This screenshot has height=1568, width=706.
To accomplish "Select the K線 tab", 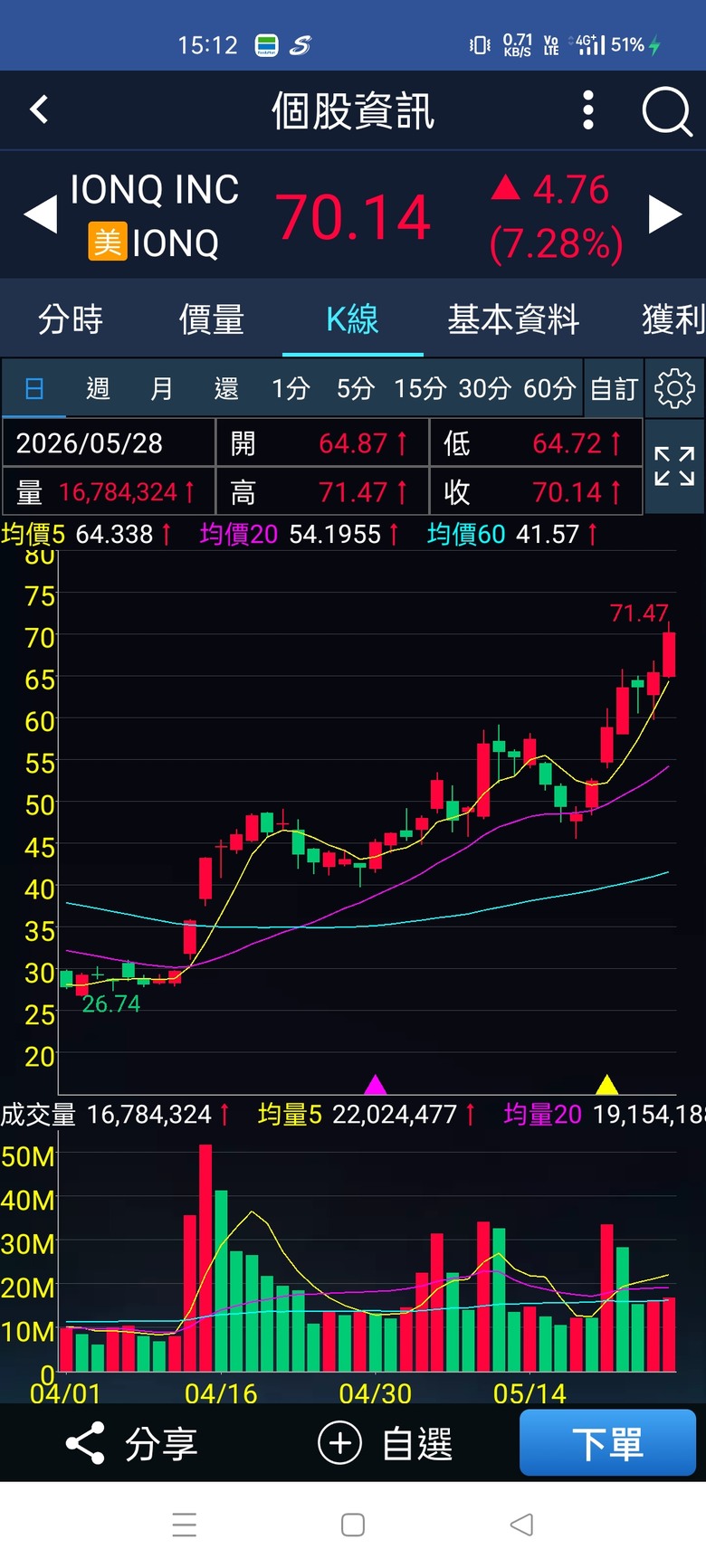I will pyautogui.click(x=352, y=319).
